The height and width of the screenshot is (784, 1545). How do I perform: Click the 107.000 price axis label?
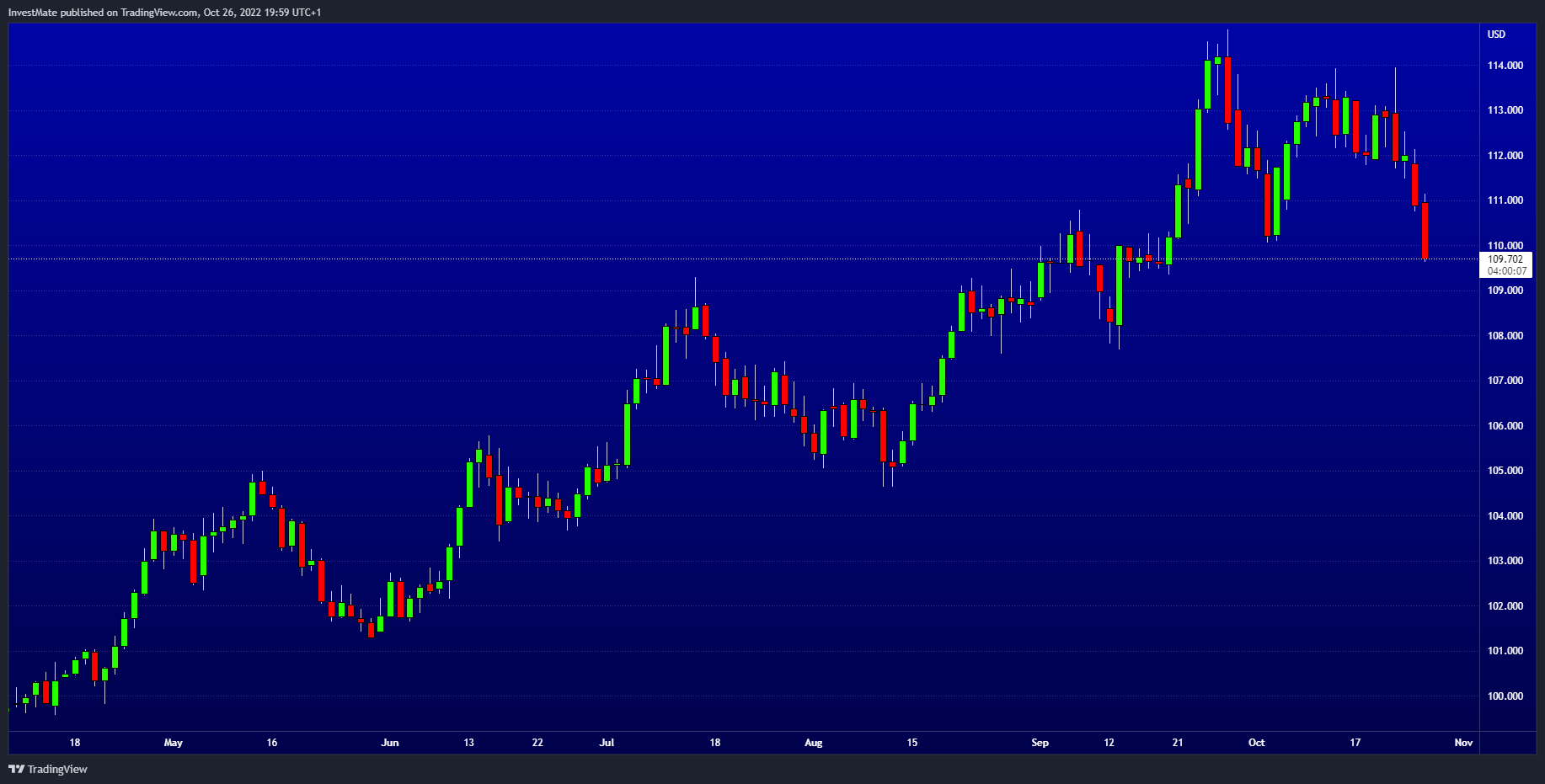click(1505, 381)
